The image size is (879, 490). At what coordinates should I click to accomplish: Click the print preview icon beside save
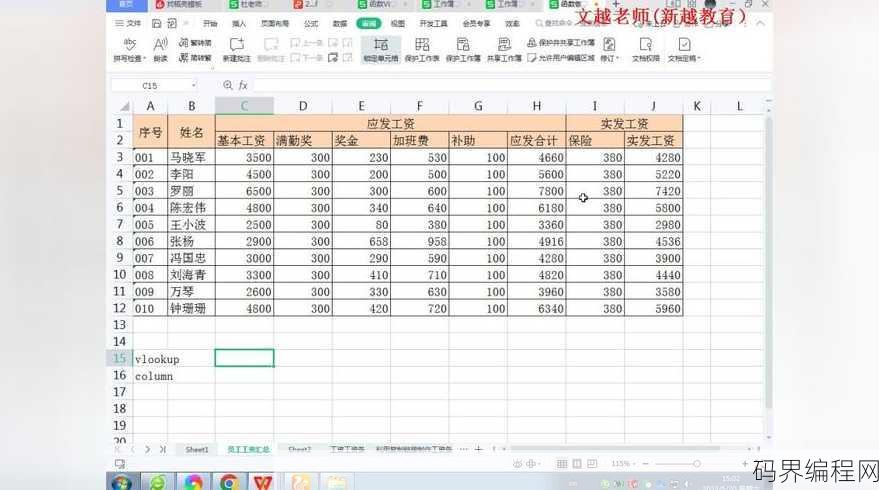(172, 24)
